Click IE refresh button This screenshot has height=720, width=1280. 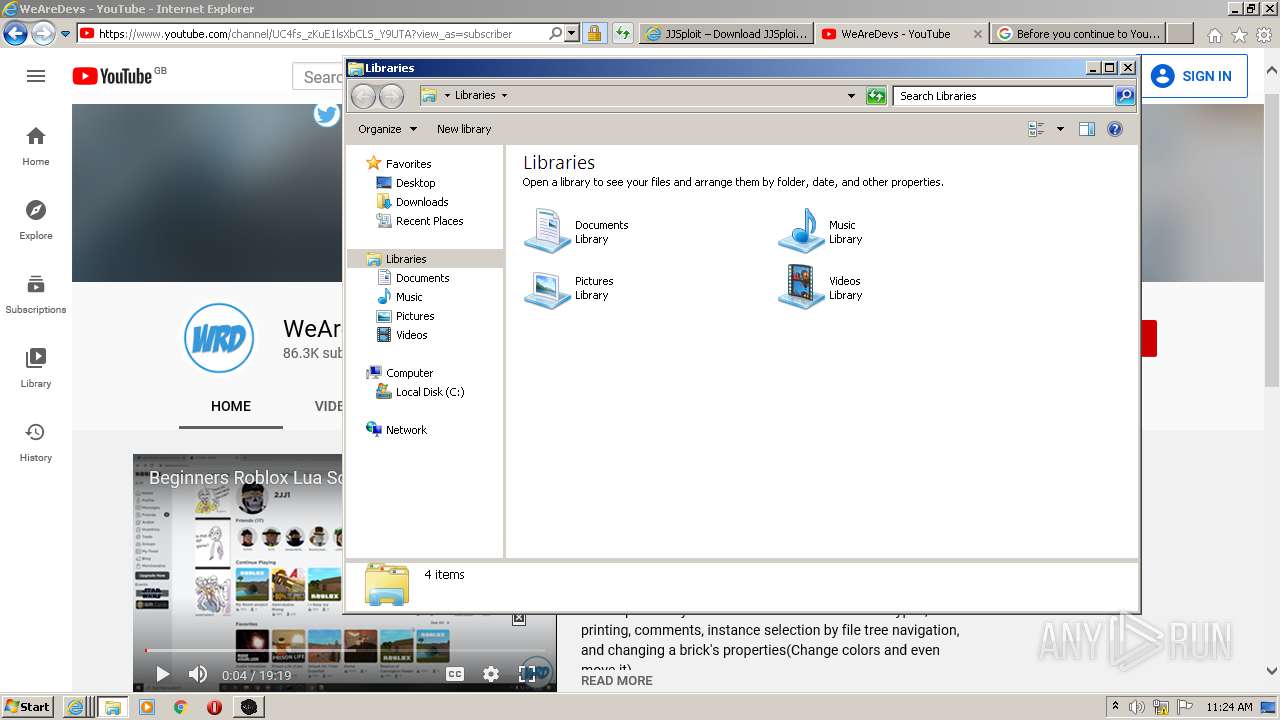pyautogui.click(x=623, y=33)
